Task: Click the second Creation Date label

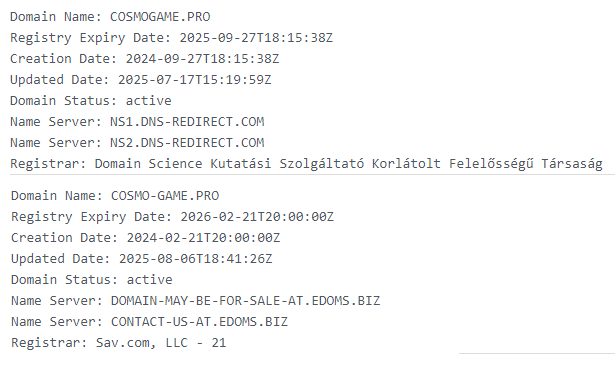Action: coord(65,238)
